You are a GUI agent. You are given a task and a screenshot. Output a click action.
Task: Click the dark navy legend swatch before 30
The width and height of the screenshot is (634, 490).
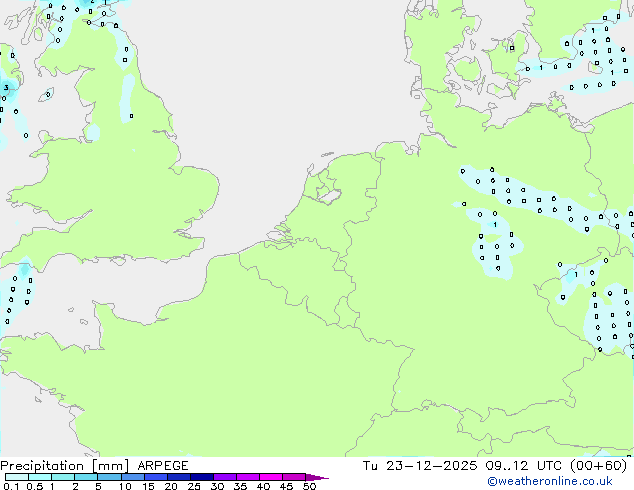pyautogui.click(x=203, y=477)
